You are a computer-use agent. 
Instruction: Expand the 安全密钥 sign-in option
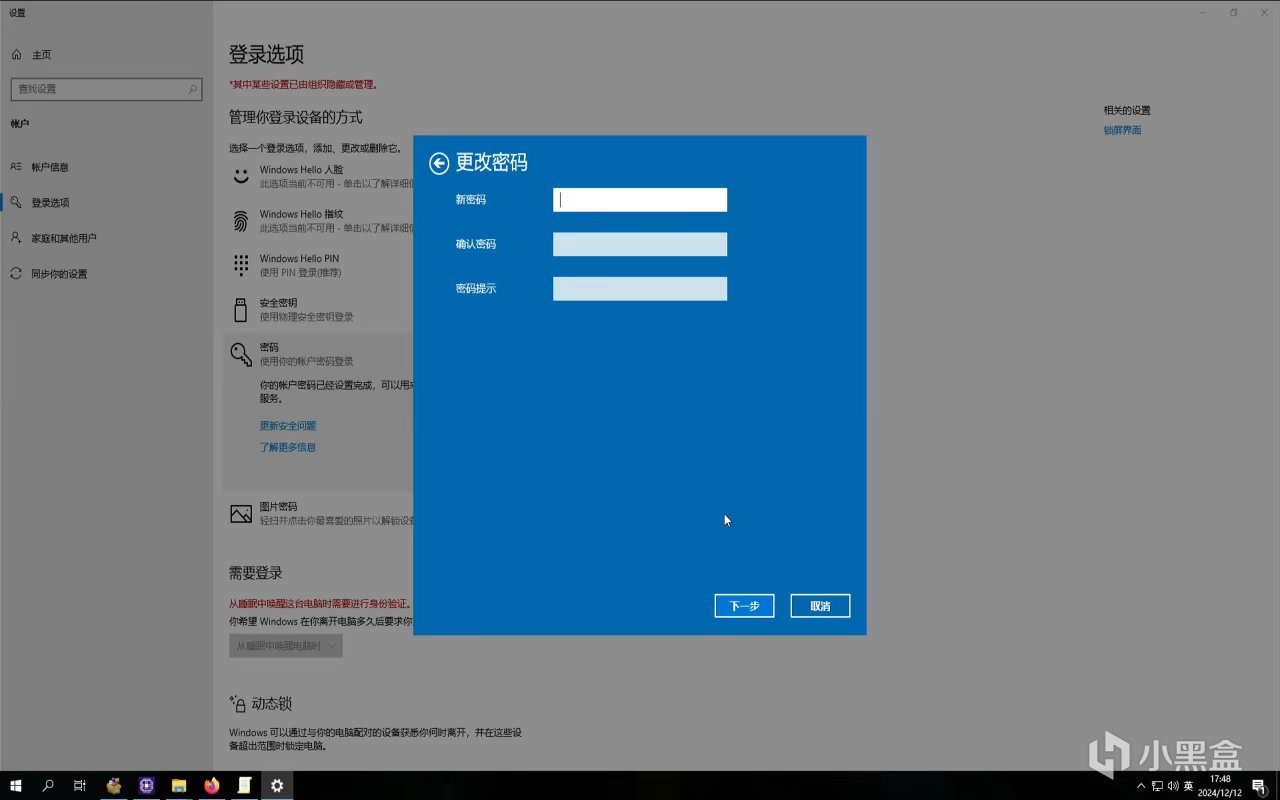pos(320,310)
